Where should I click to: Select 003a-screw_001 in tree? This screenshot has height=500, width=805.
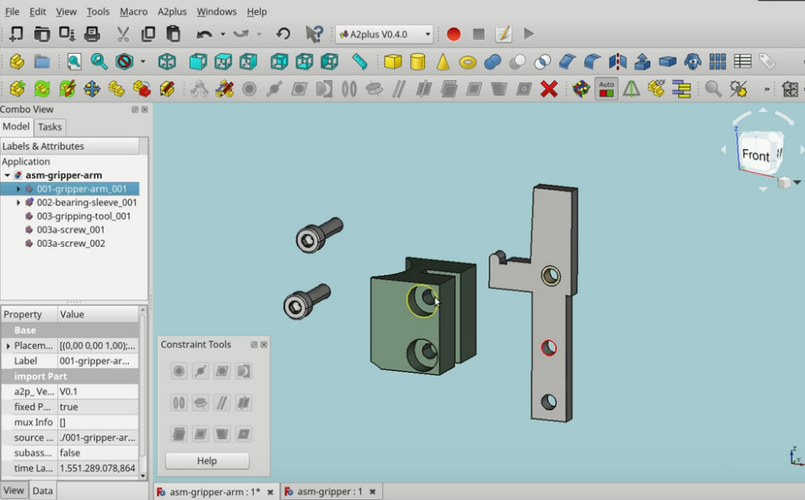70,229
